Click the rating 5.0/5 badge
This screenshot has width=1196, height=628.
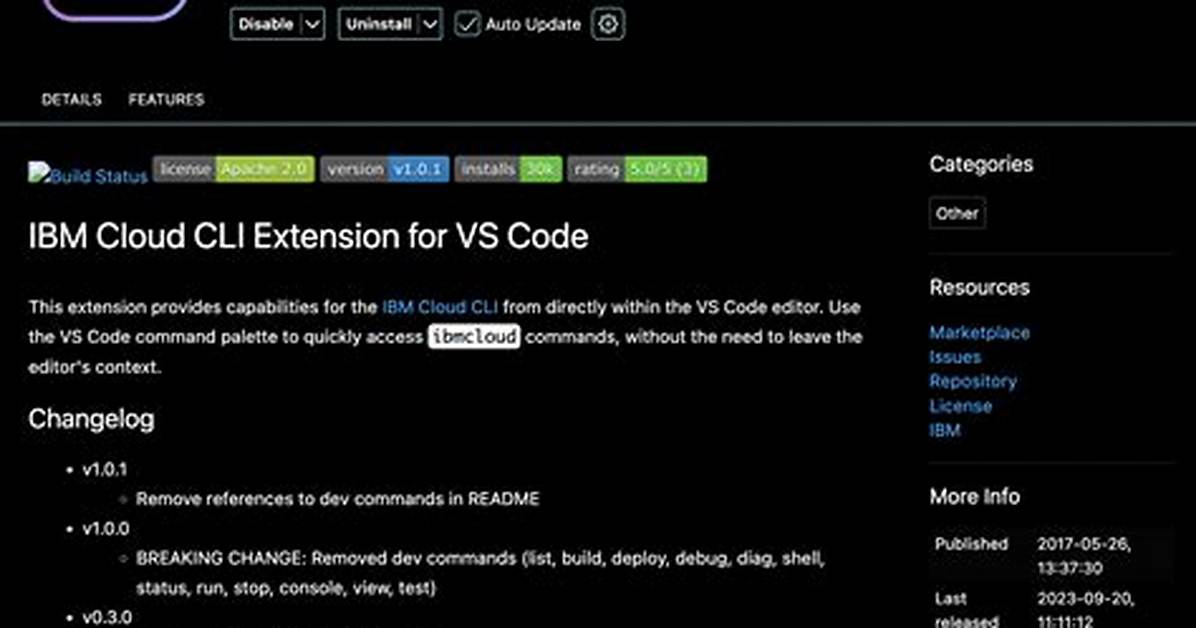637,169
